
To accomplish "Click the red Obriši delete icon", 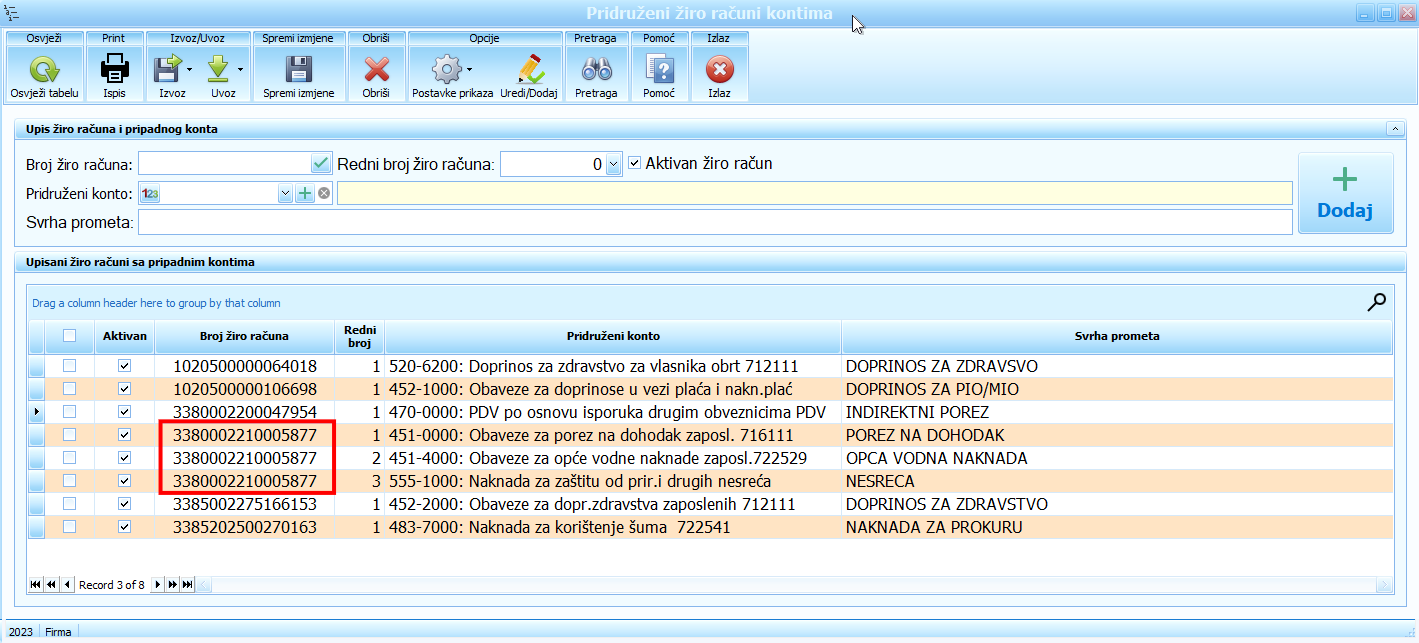I will (x=376, y=69).
